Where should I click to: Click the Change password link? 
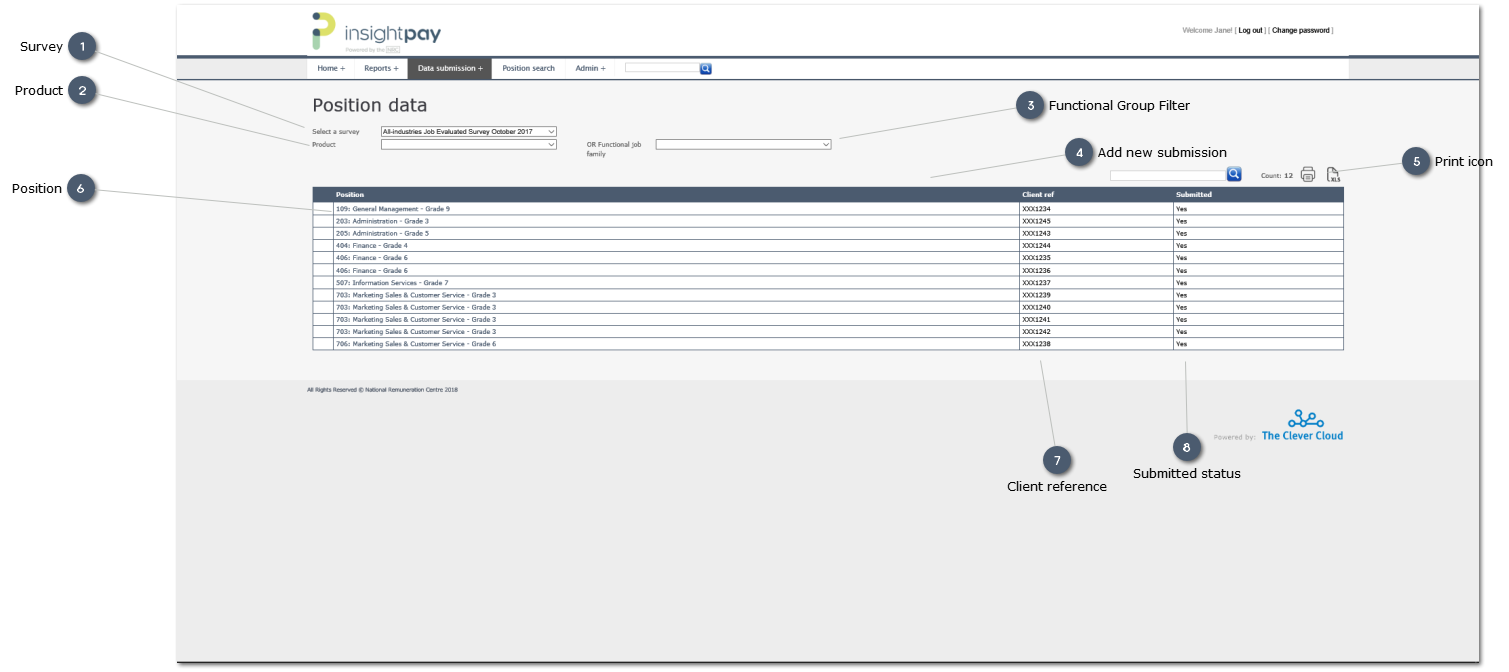1300,31
